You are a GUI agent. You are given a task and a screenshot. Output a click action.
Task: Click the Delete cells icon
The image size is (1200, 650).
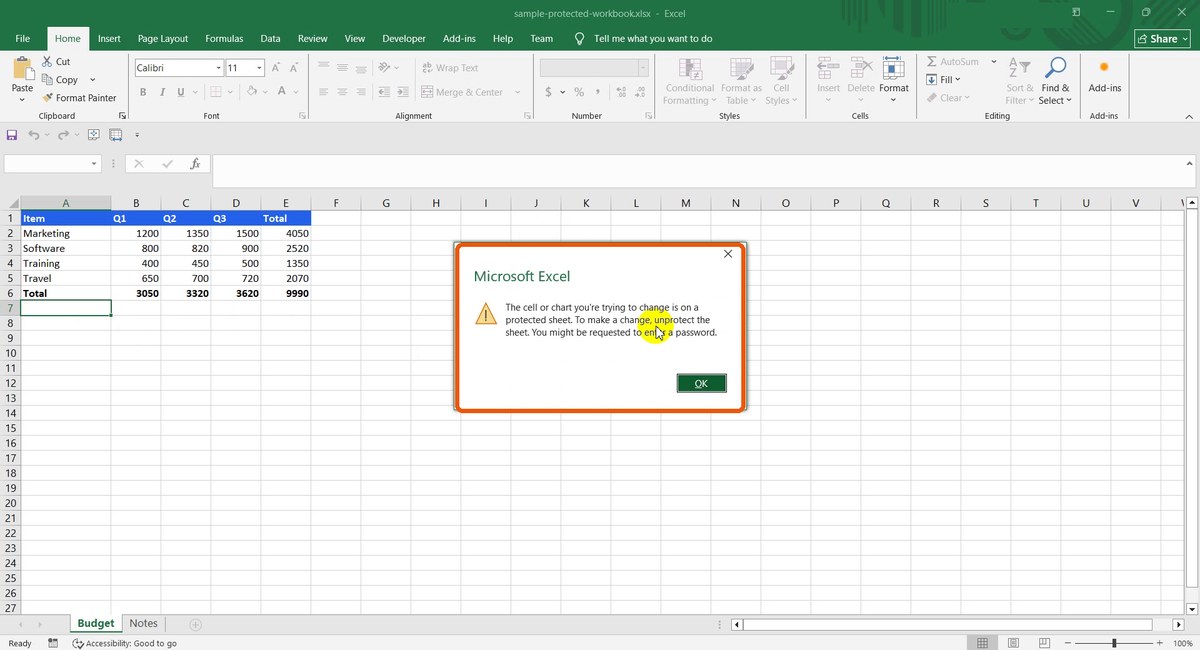click(x=861, y=68)
